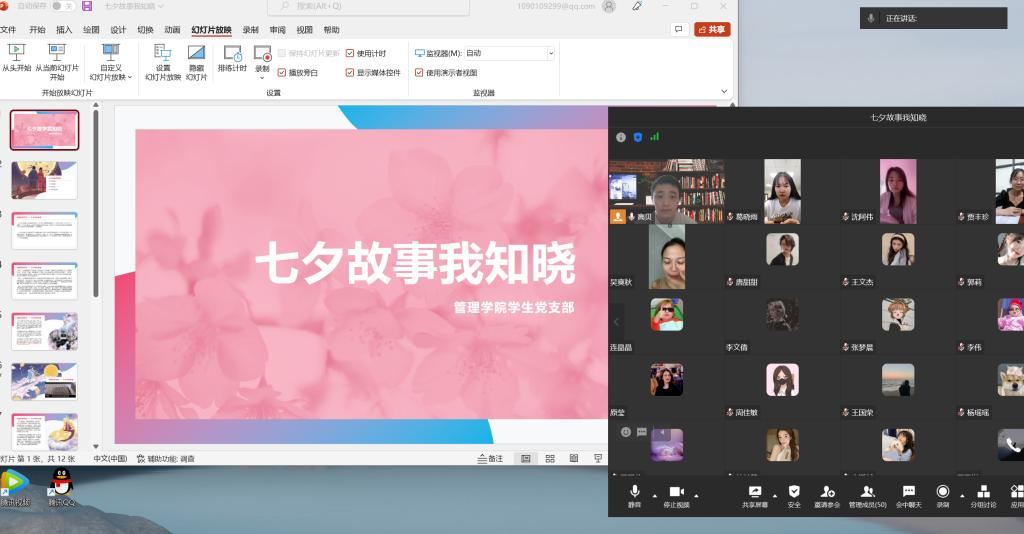Screen dimensions: 1024x534
Task: Toggle 使用计时 checkbox
Action: pyautogui.click(x=350, y=53)
